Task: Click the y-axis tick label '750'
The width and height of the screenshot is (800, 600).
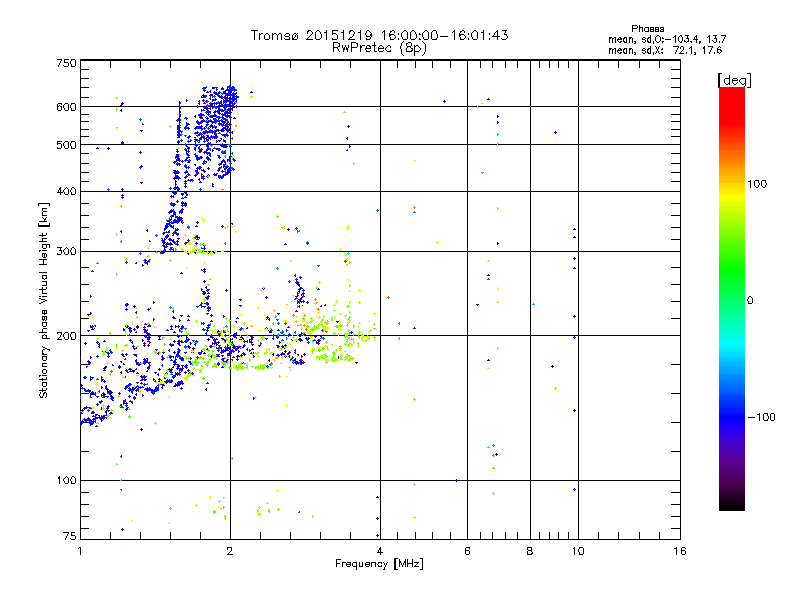Action: [x=66, y=63]
